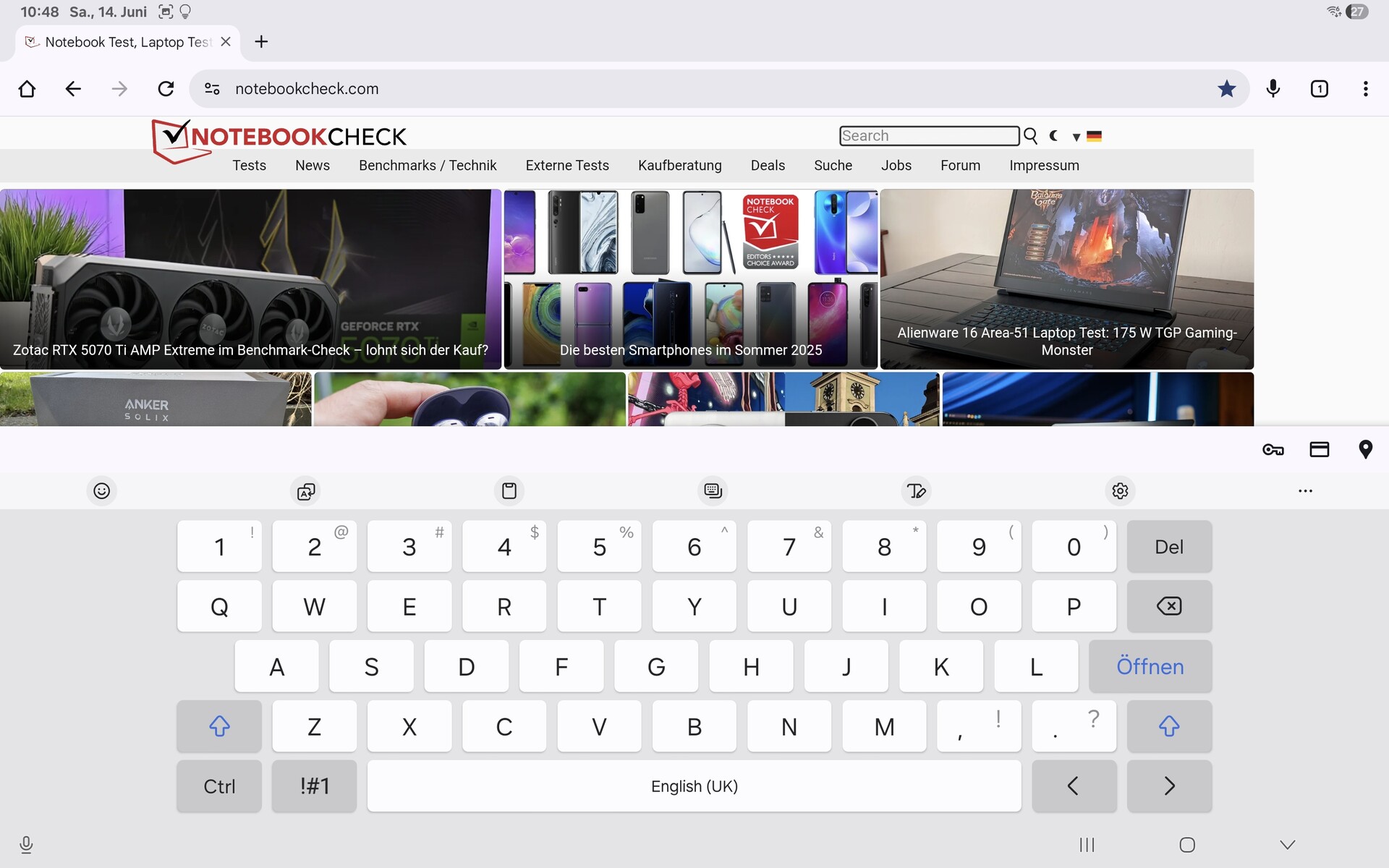The width and height of the screenshot is (1389, 868).
Task: Open the Kaufberatung menu item
Action: [x=679, y=166]
